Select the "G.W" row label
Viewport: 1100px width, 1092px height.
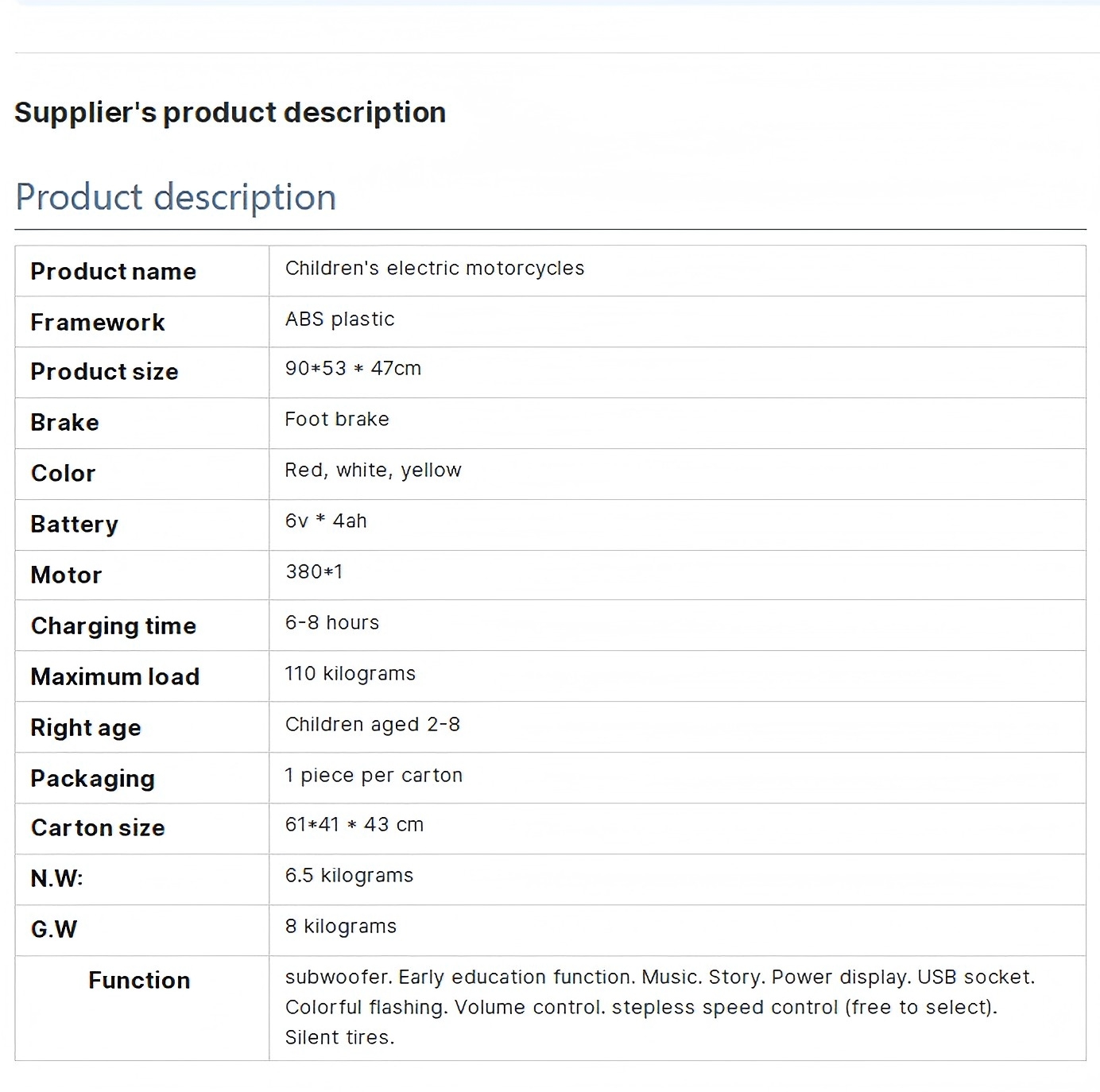(54, 930)
